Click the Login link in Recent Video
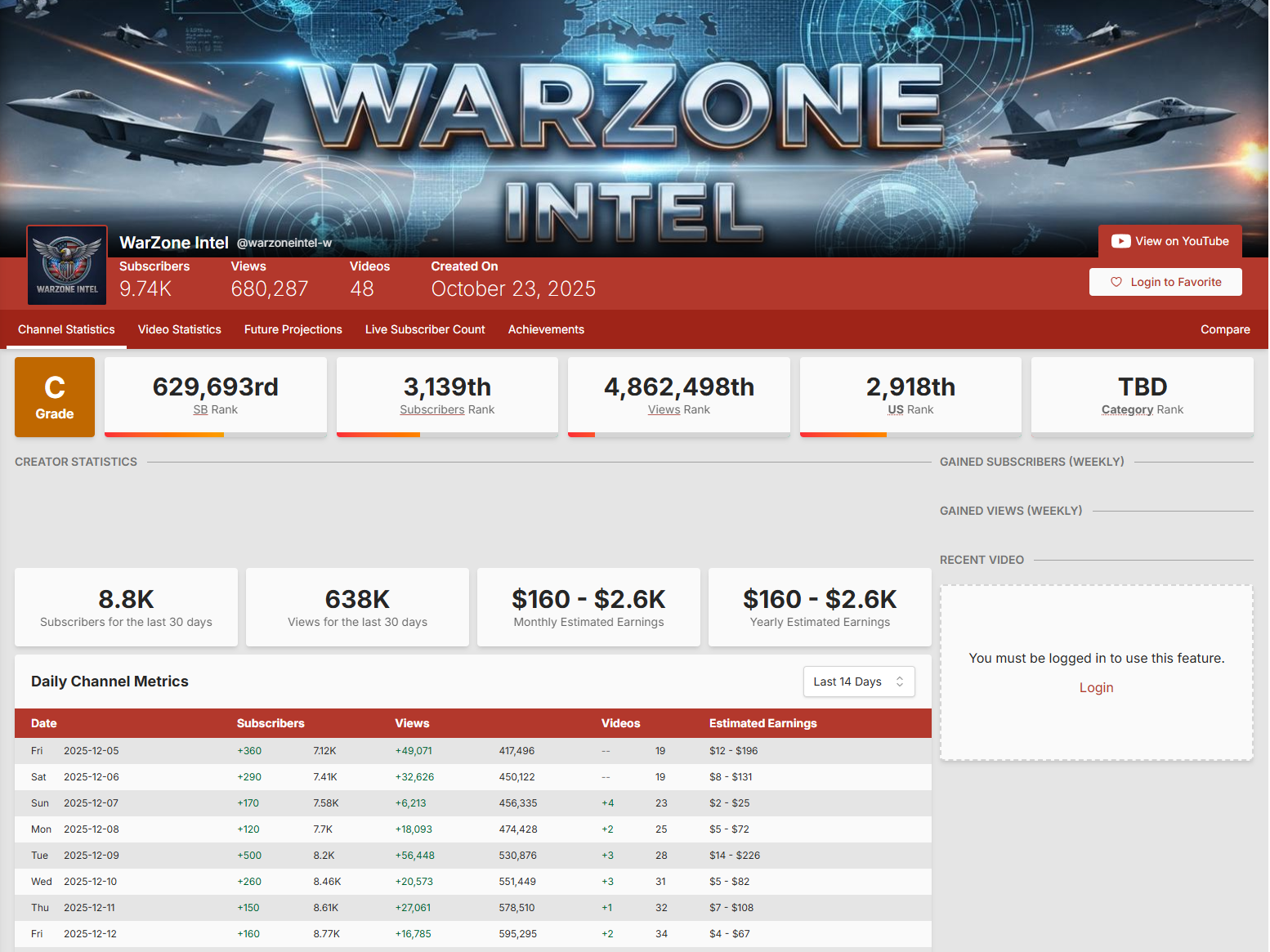The width and height of the screenshot is (1270, 952). pyautogui.click(x=1096, y=687)
